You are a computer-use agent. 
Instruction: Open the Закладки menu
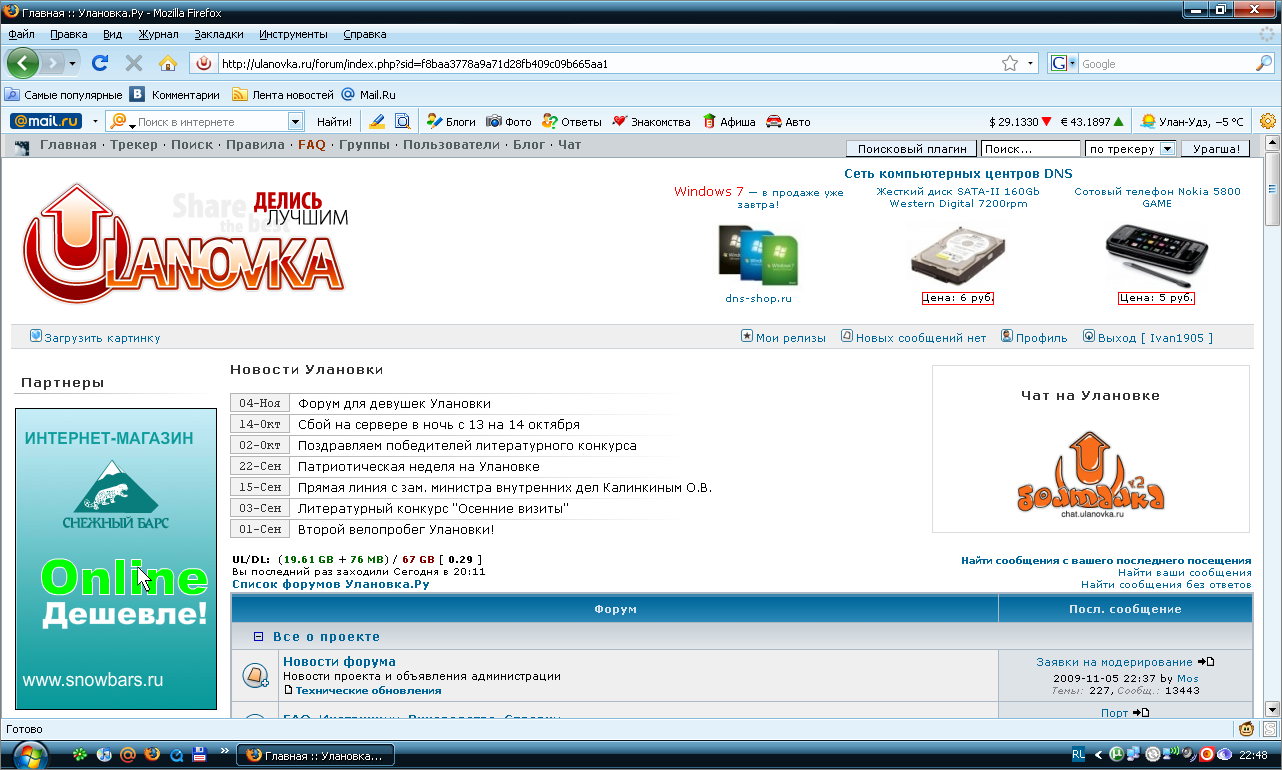[x=219, y=34]
